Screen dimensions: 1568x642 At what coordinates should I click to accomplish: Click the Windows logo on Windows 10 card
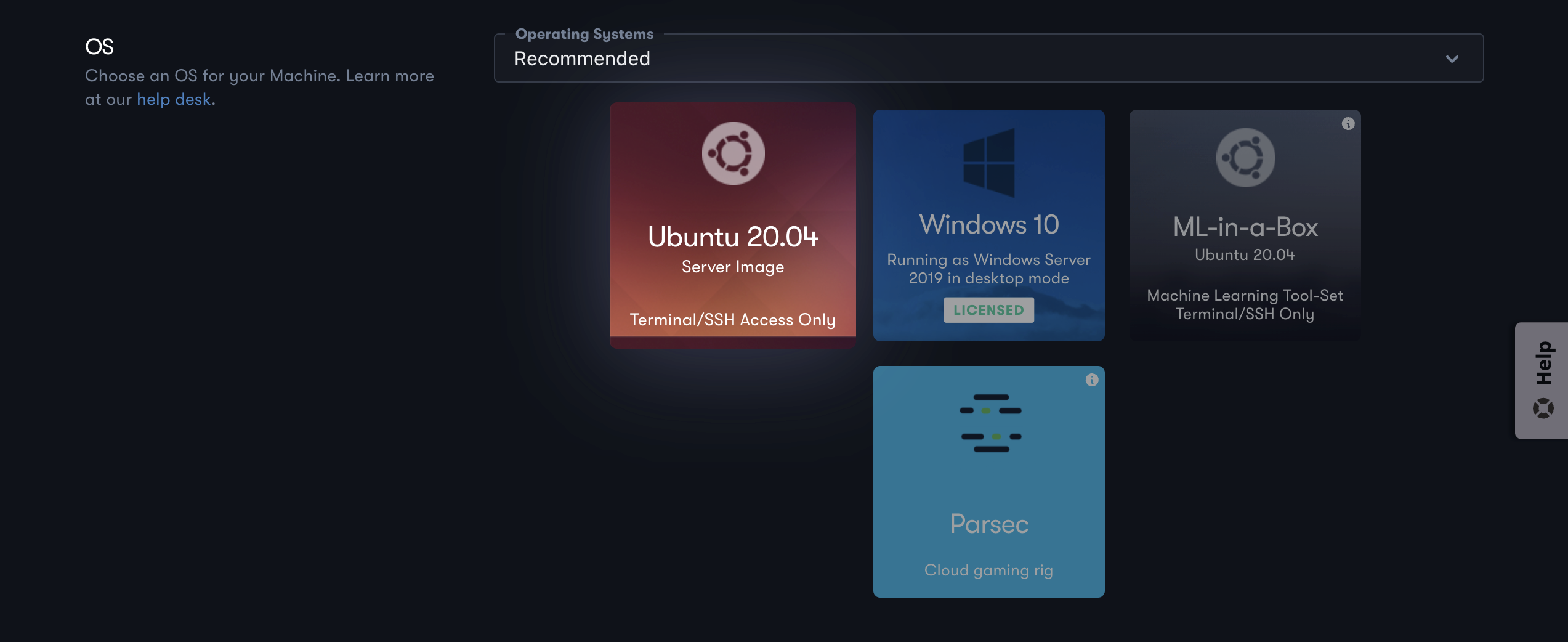(988, 163)
